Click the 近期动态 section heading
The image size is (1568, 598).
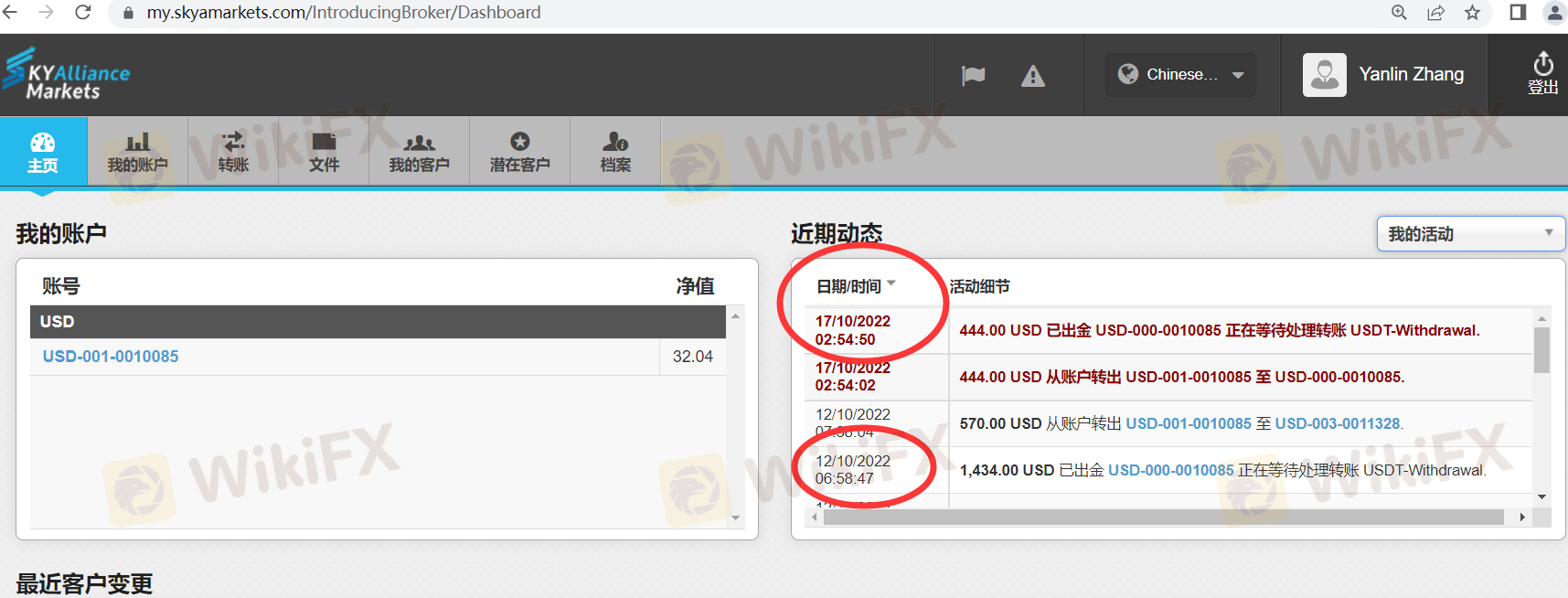point(837,234)
